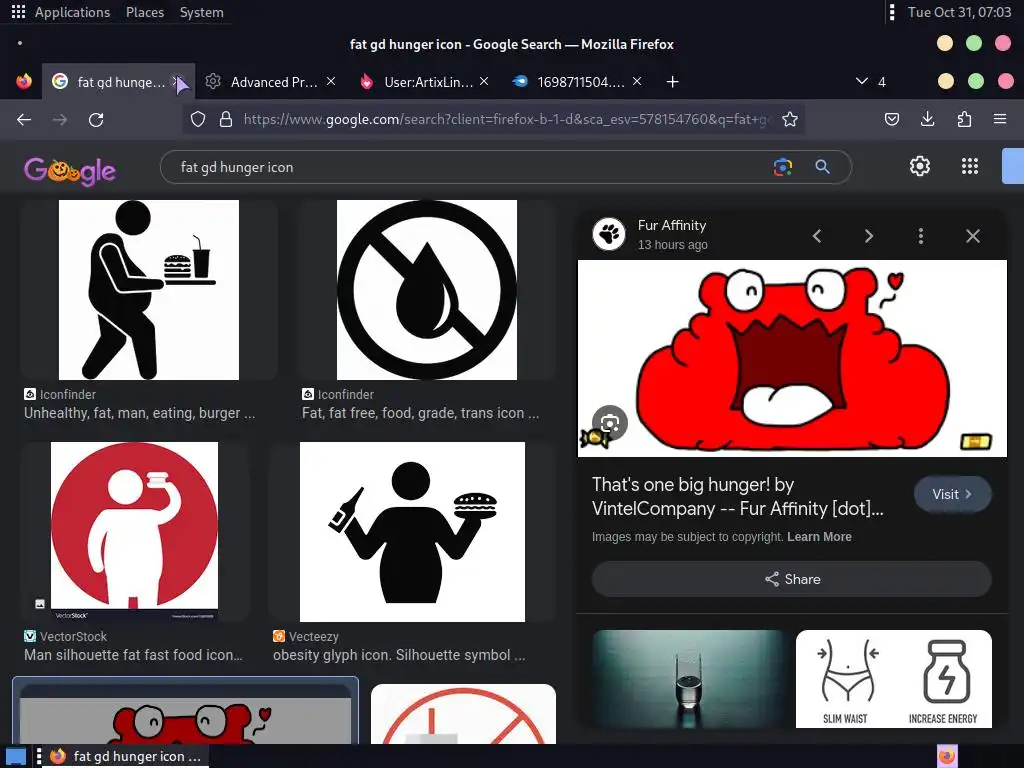
Task: Click the Firefox forward arrow
Action: click(x=59, y=120)
